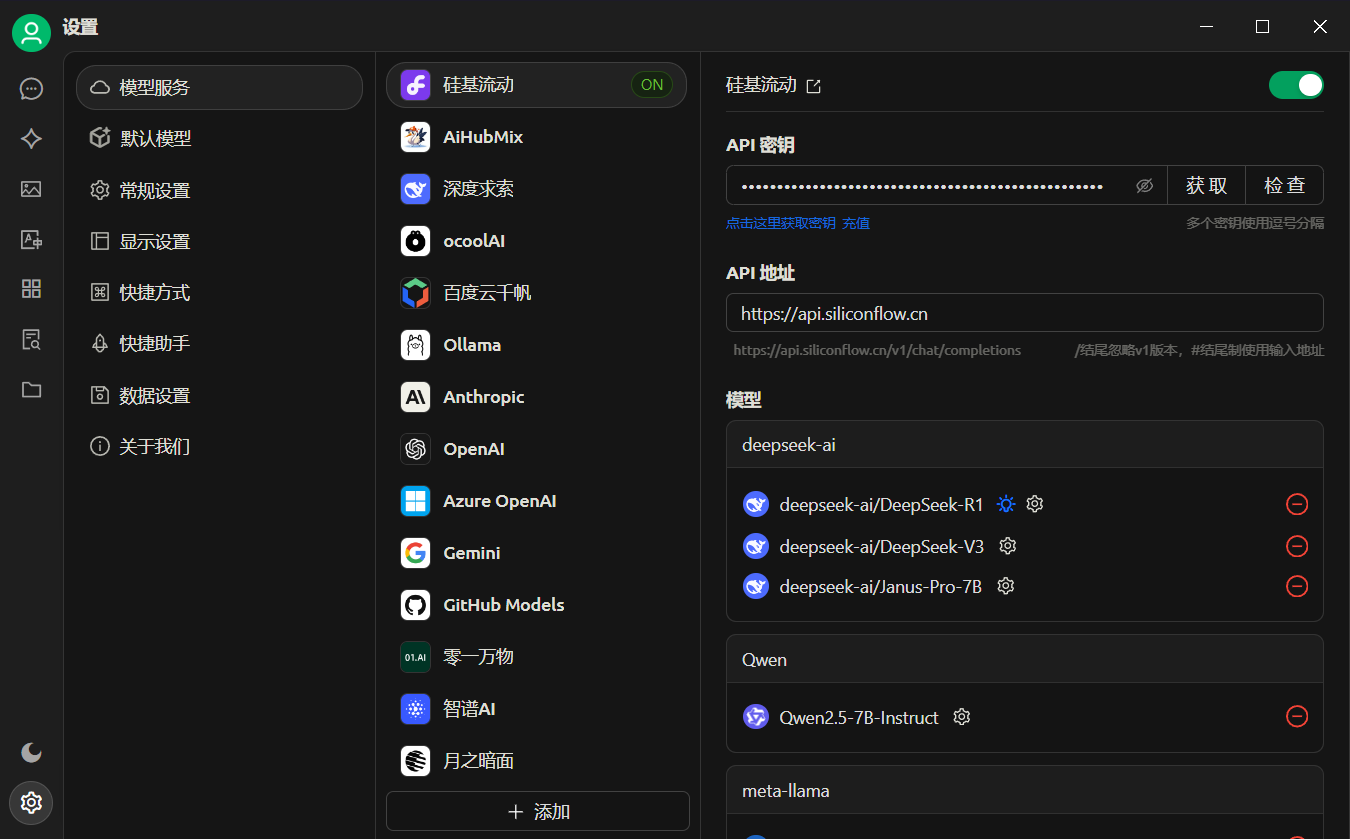Open 充值 recharge link
This screenshot has width=1350, height=840.
click(856, 223)
